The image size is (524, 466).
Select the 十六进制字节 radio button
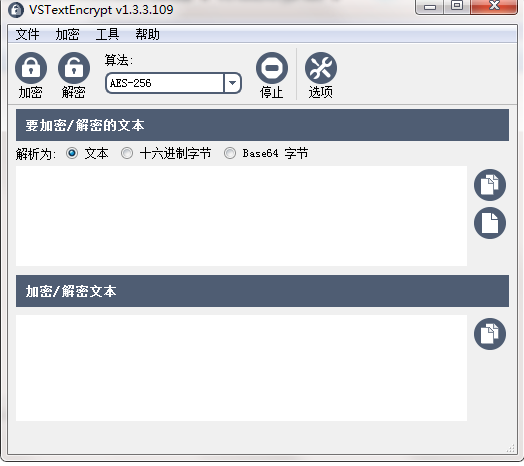click(127, 153)
